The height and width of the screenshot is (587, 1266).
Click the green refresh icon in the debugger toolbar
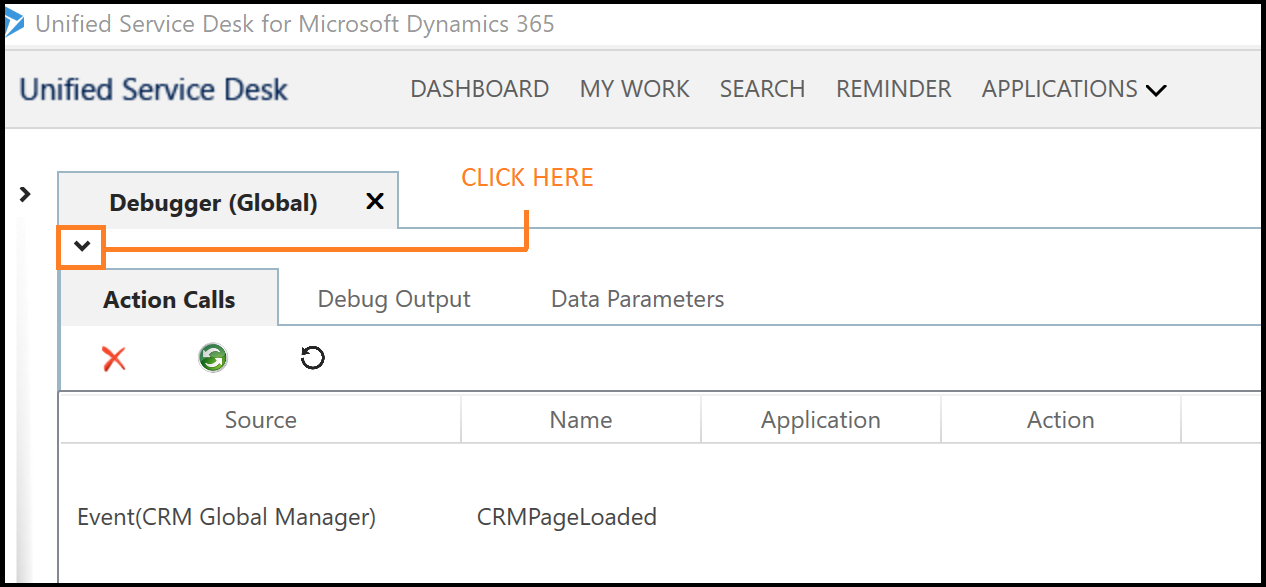tap(212, 357)
